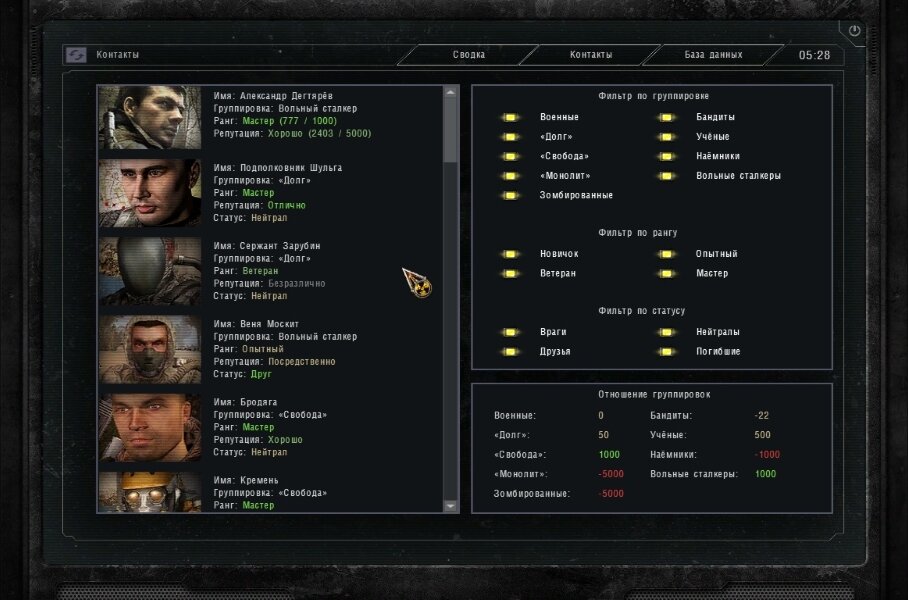908x600 pixels.
Task: Toggle the Военные faction filter
Action: (x=510, y=118)
